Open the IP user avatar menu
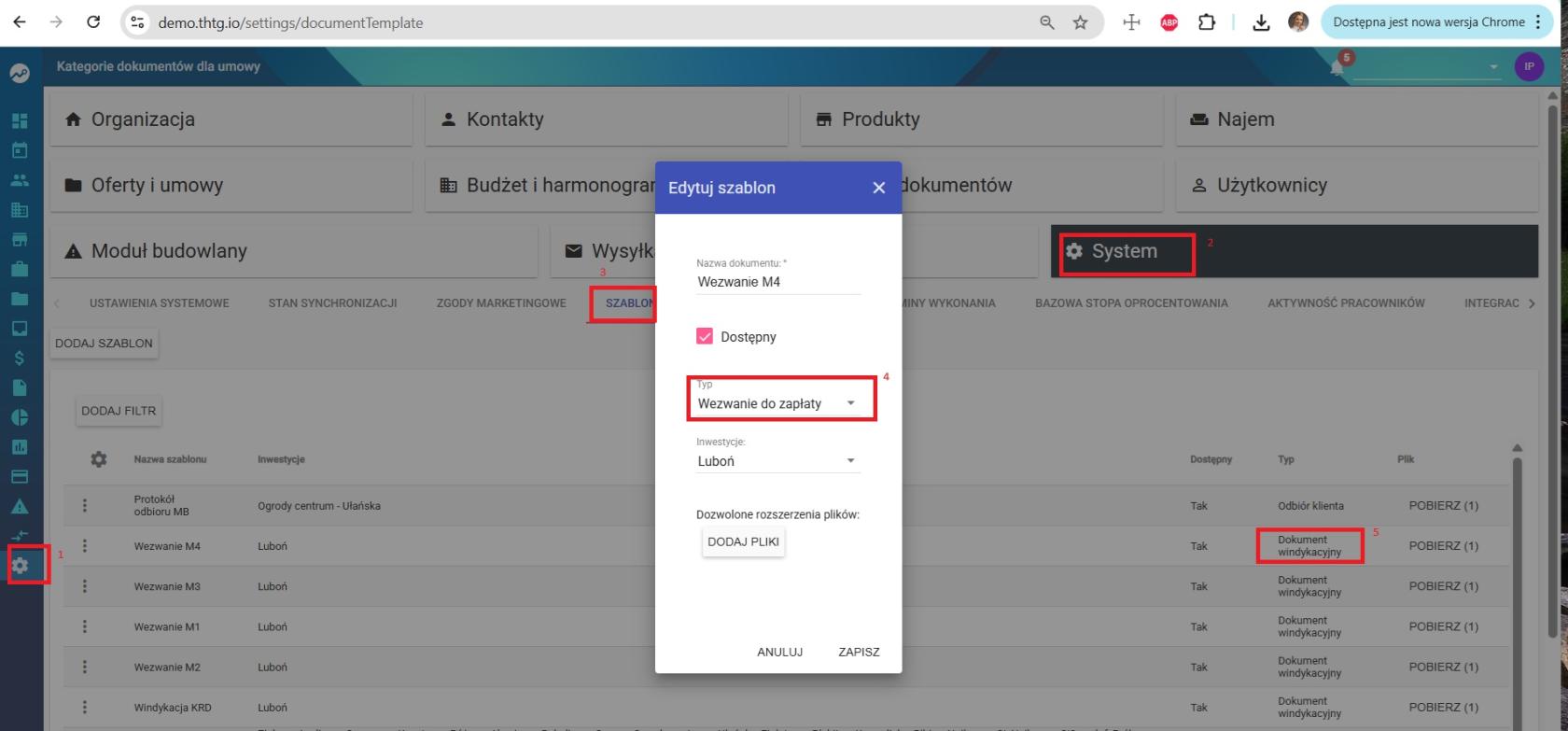This screenshot has width=1568, height=731. (1530, 67)
